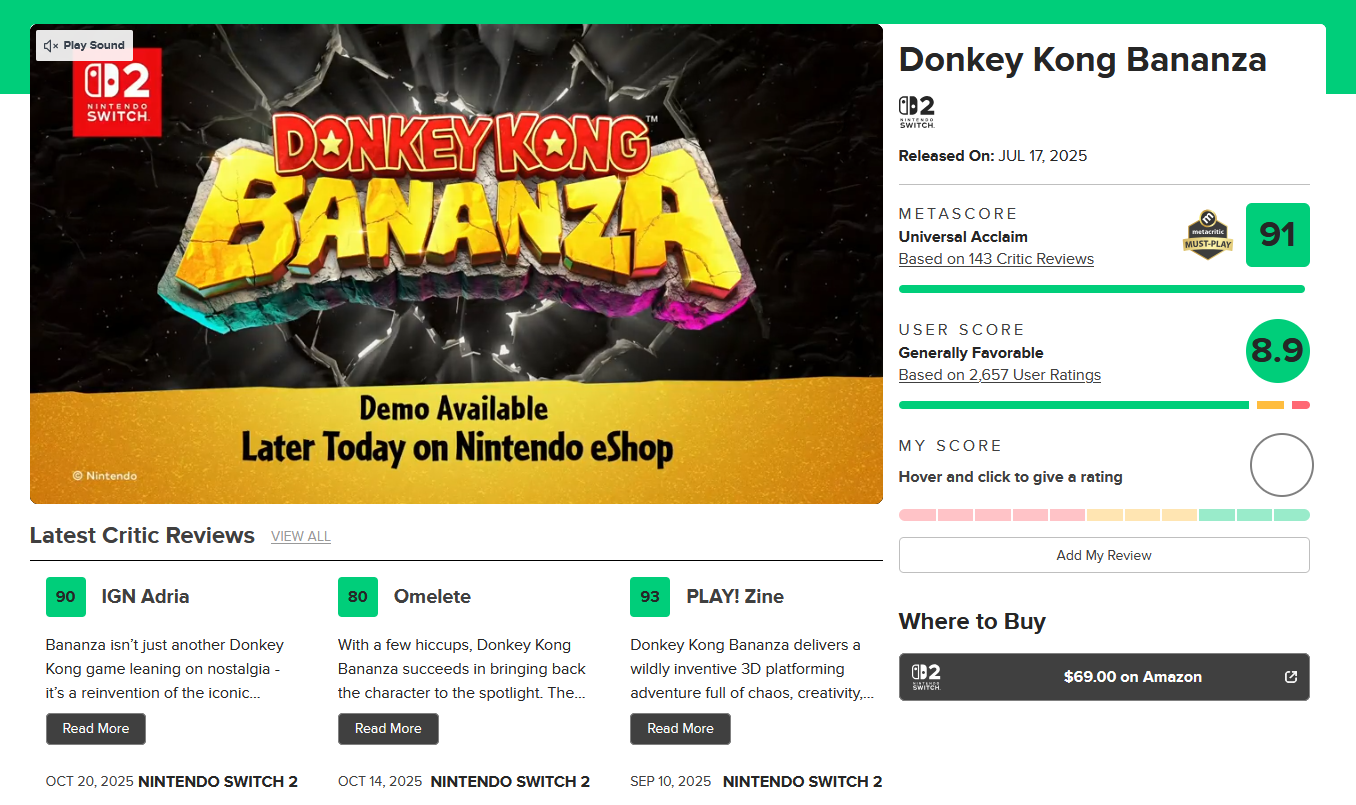View all latest critic reviews
The width and height of the screenshot is (1356, 805).
click(300, 537)
